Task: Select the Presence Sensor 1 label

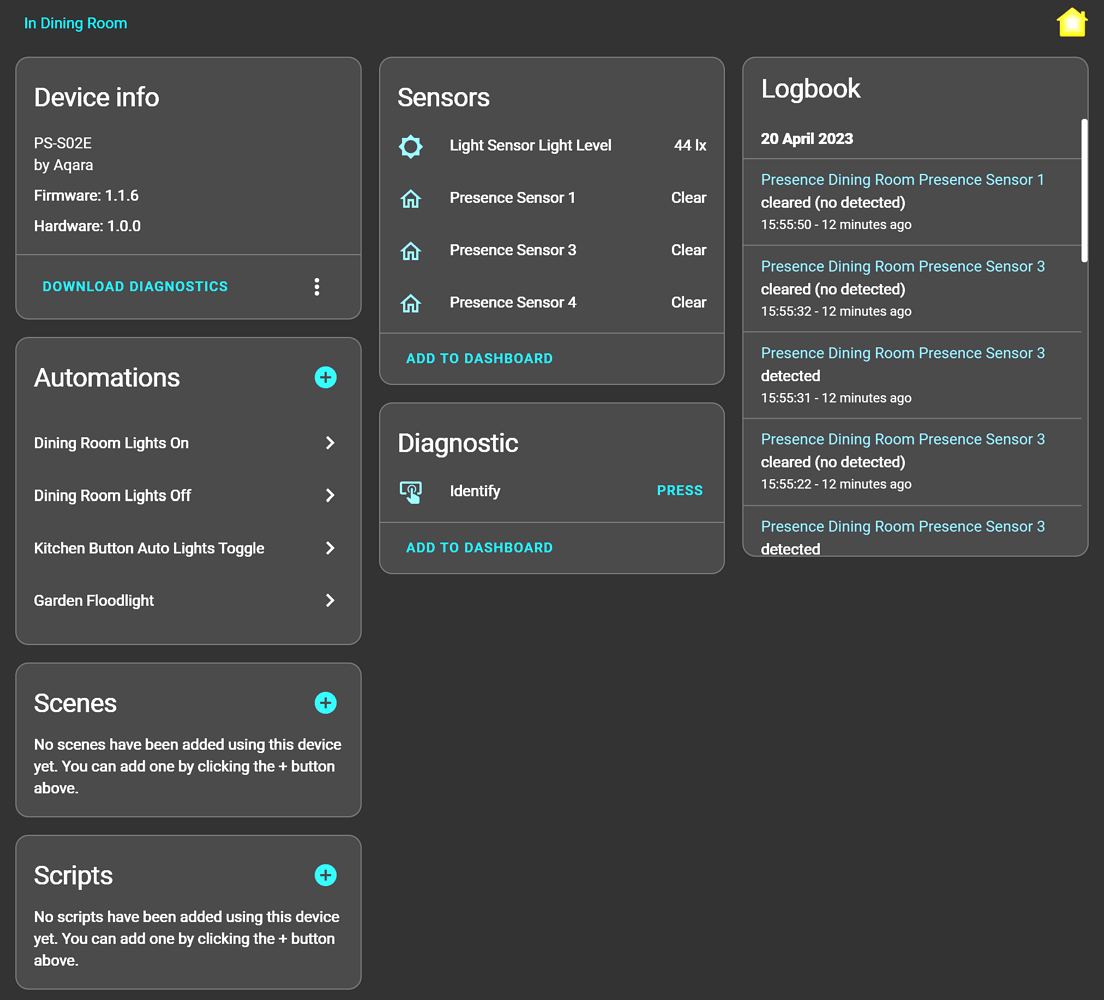Action: (x=512, y=198)
